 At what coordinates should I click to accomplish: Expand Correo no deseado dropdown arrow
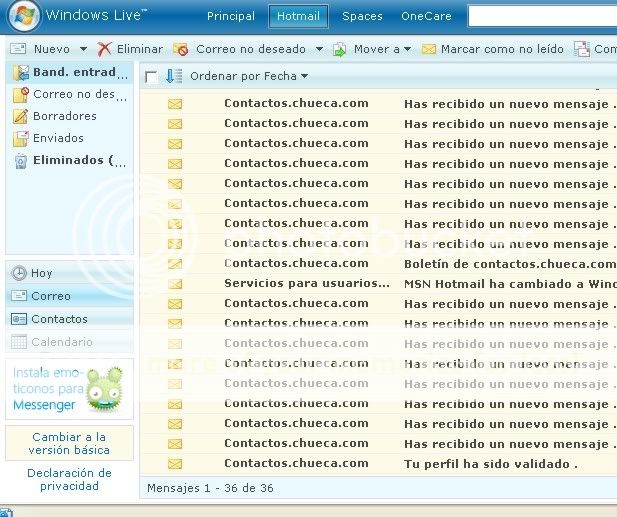pyautogui.click(x=320, y=49)
